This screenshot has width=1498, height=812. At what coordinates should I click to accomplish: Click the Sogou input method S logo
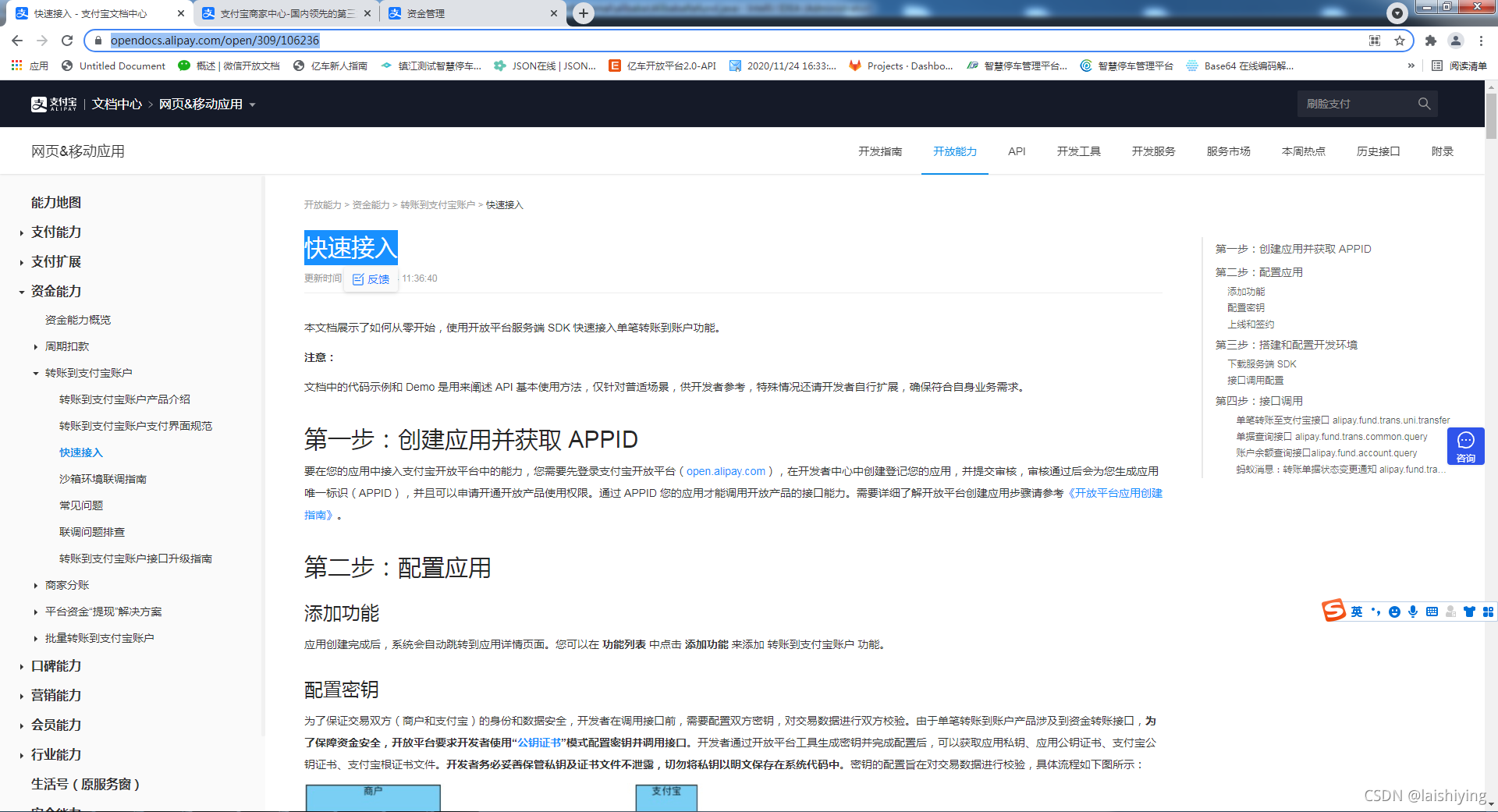(x=1333, y=611)
